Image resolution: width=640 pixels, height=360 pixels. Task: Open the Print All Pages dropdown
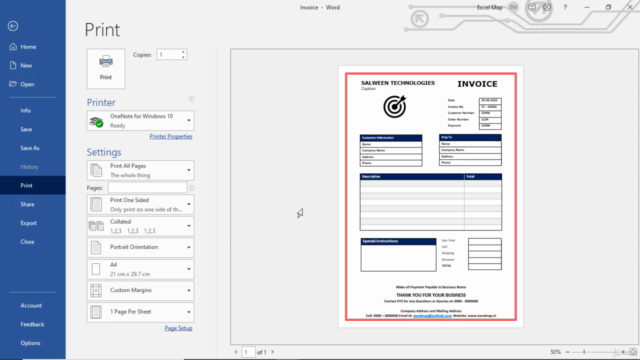[140, 170]
